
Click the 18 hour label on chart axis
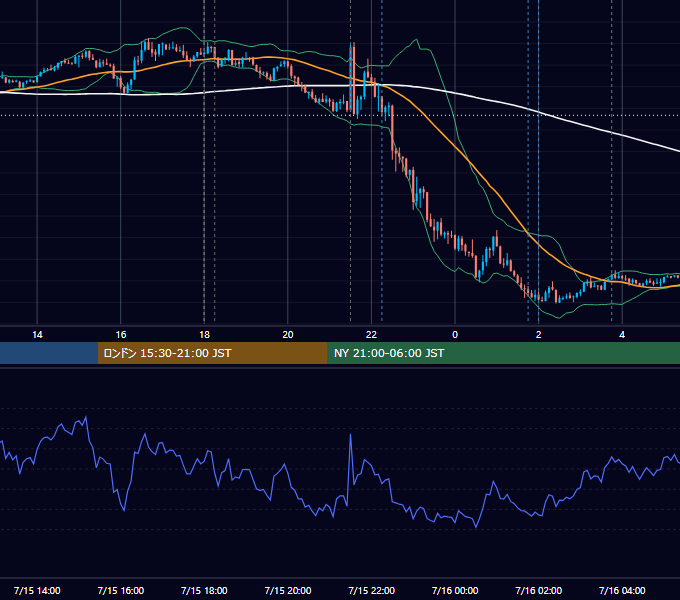coord(204,335)
